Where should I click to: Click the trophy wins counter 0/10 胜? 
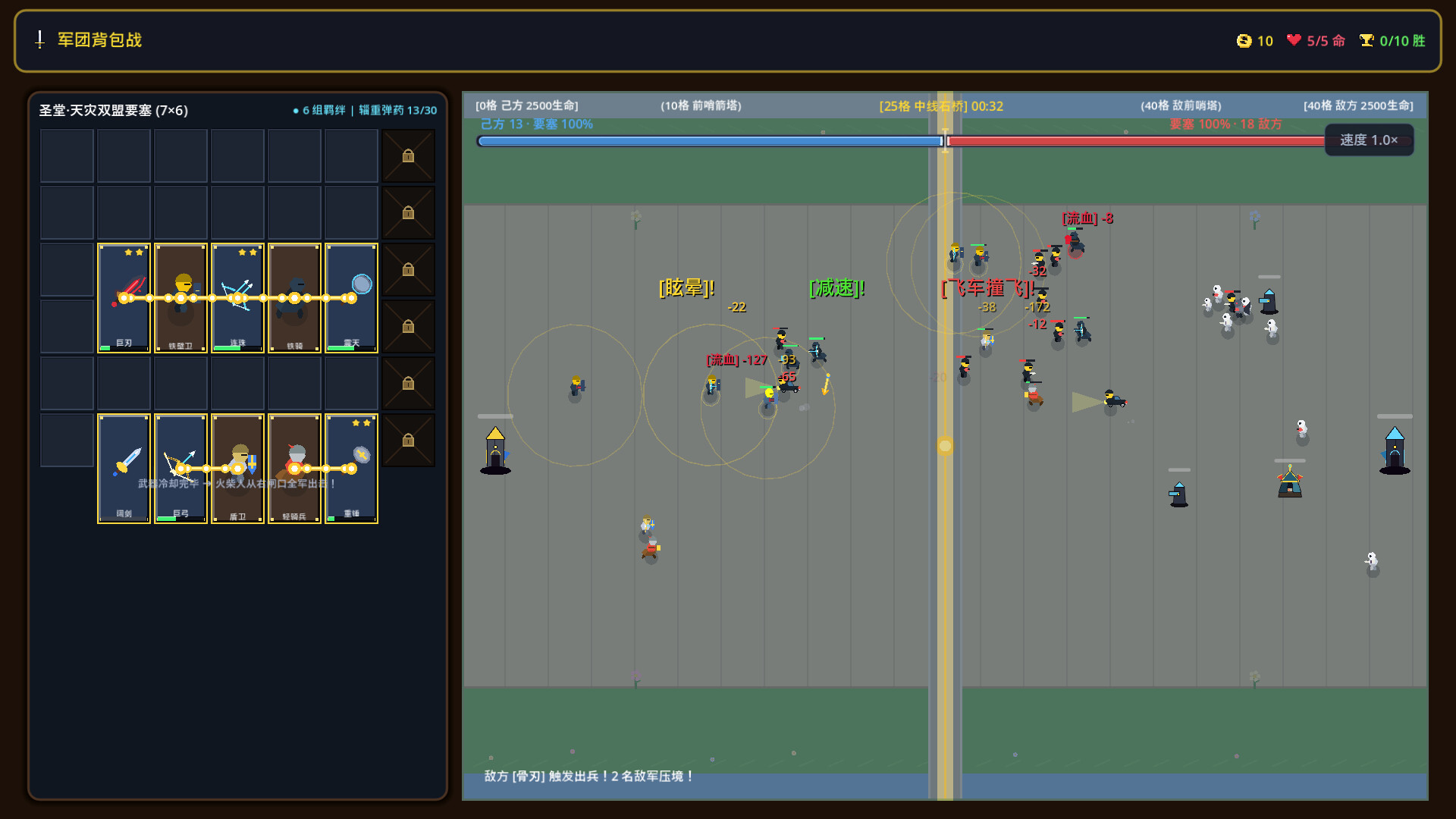pyautogui.click(x=1392, y=41)
